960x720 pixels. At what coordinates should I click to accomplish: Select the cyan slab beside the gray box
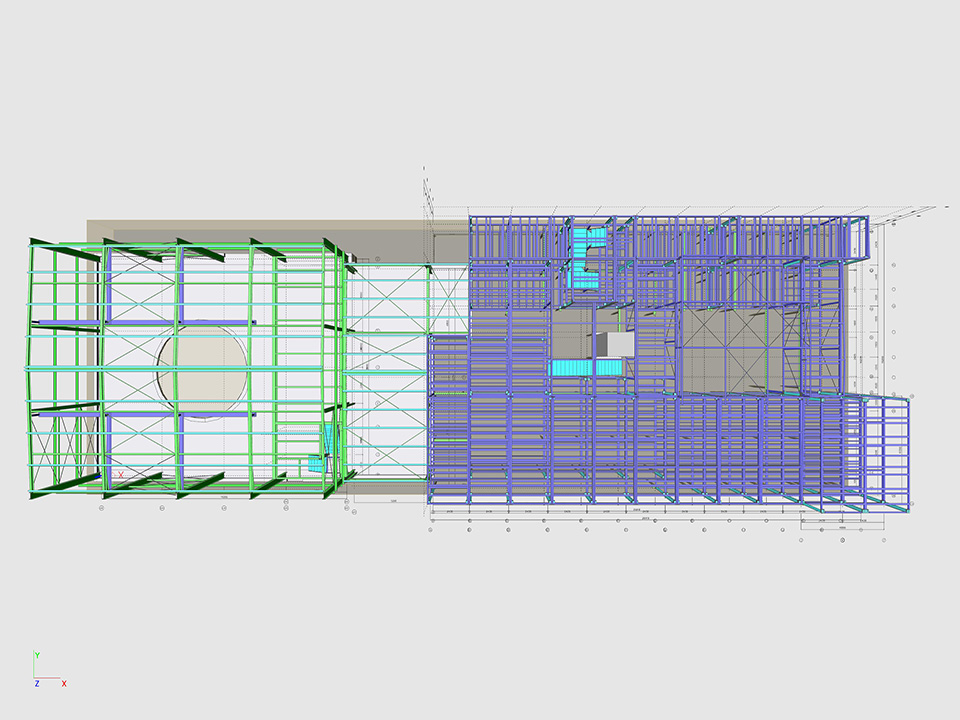(x=574, y=368)
